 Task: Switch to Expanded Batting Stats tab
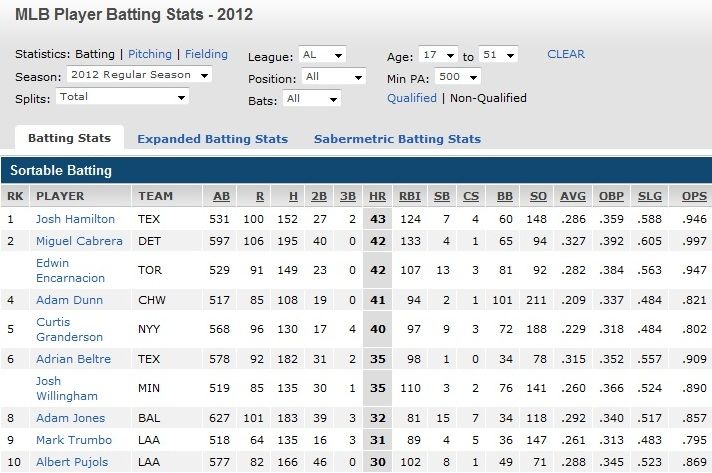click(212, 139)
